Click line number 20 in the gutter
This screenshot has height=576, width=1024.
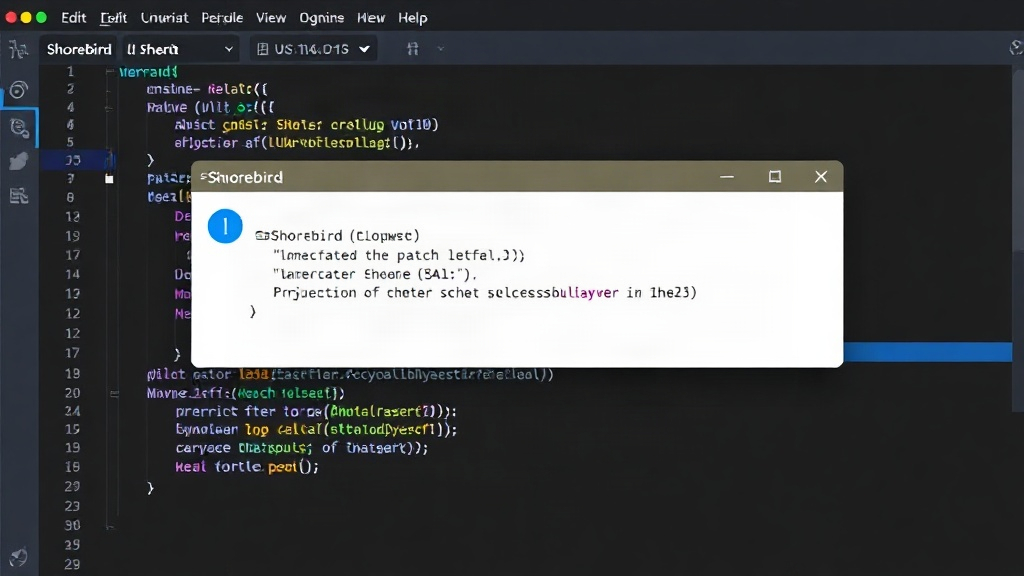click(x=72, y=393)
